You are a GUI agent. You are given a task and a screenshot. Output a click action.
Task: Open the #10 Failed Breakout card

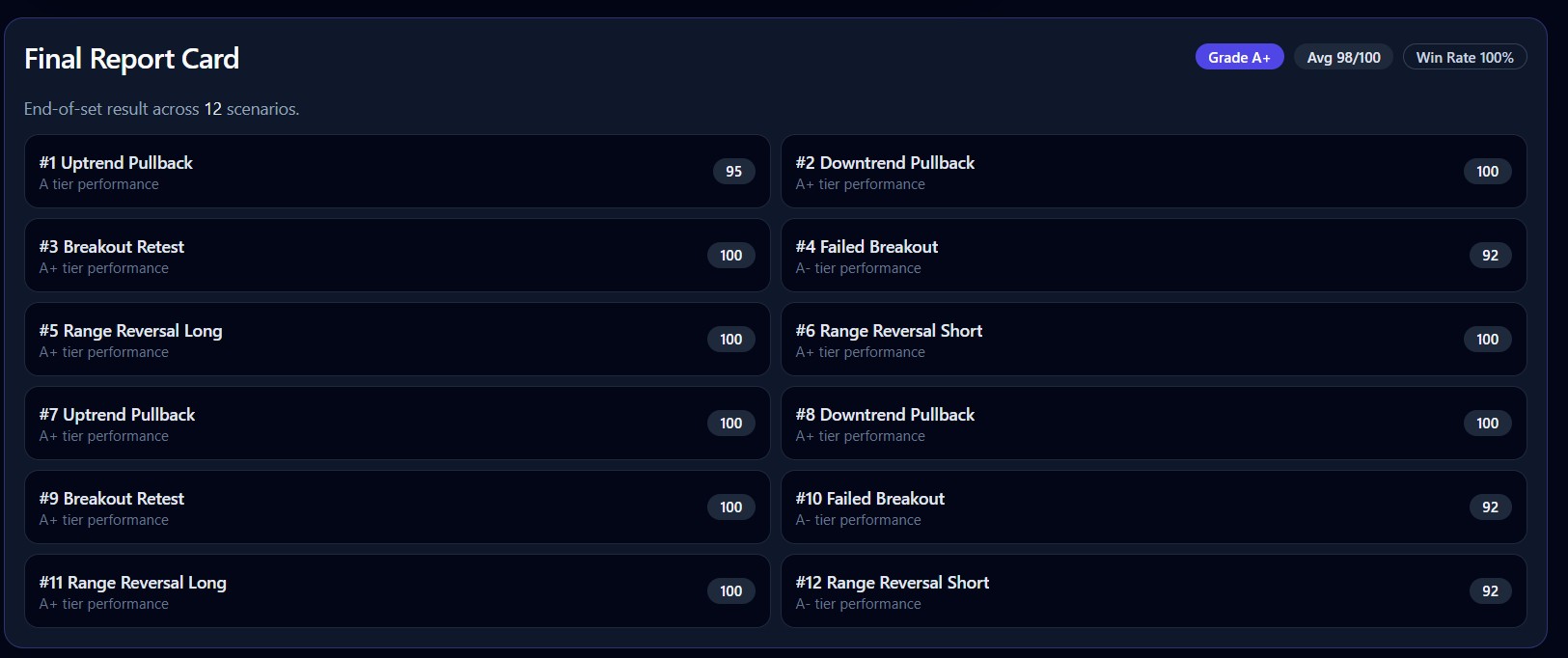coord(1153,507)
